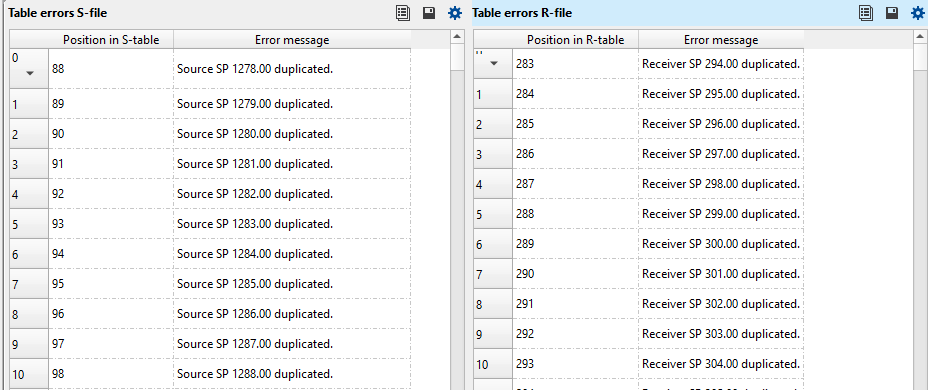This screenshot has width=928, height=390.
Task: Save S-file table errors with disk icon
Action: click(x=429, y=13)
